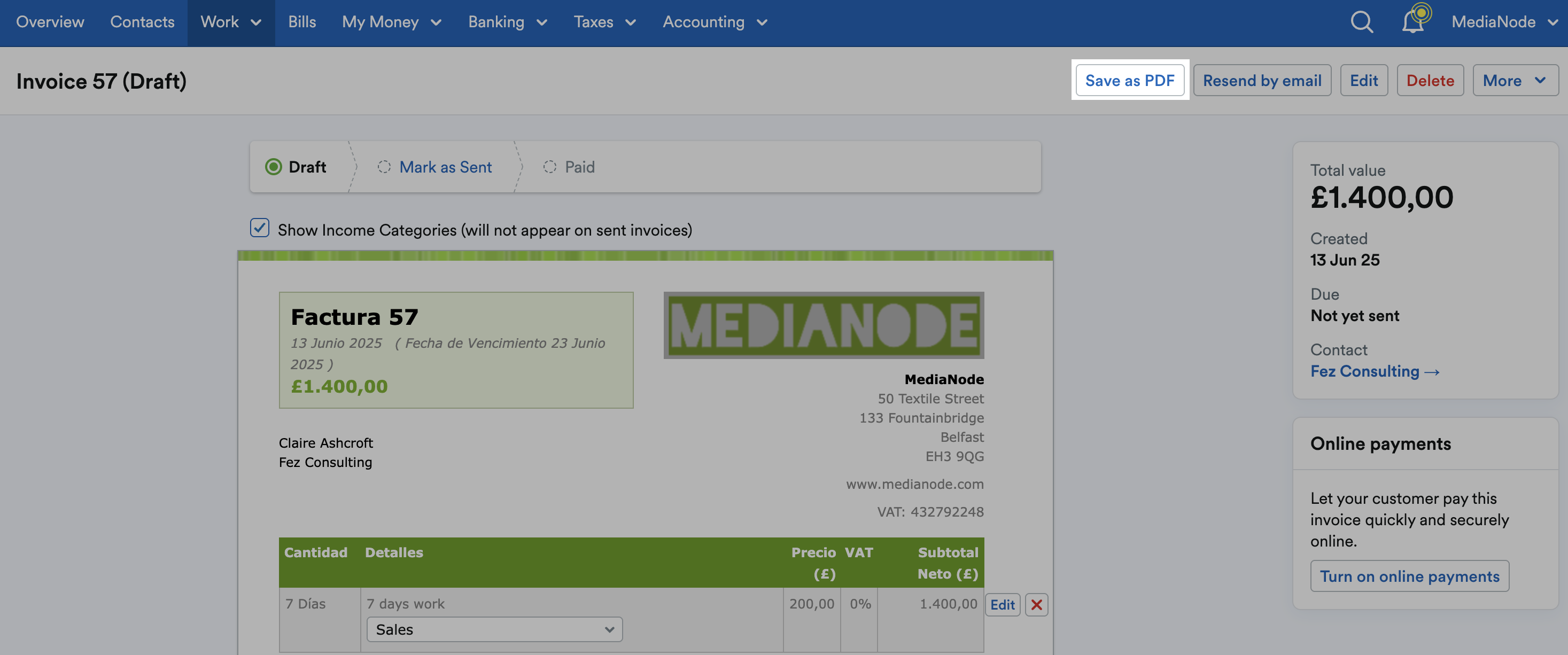Expand the MediaNode account menu
Viewport: 1568px width, 655px height.
click(x=1503, y=22)
